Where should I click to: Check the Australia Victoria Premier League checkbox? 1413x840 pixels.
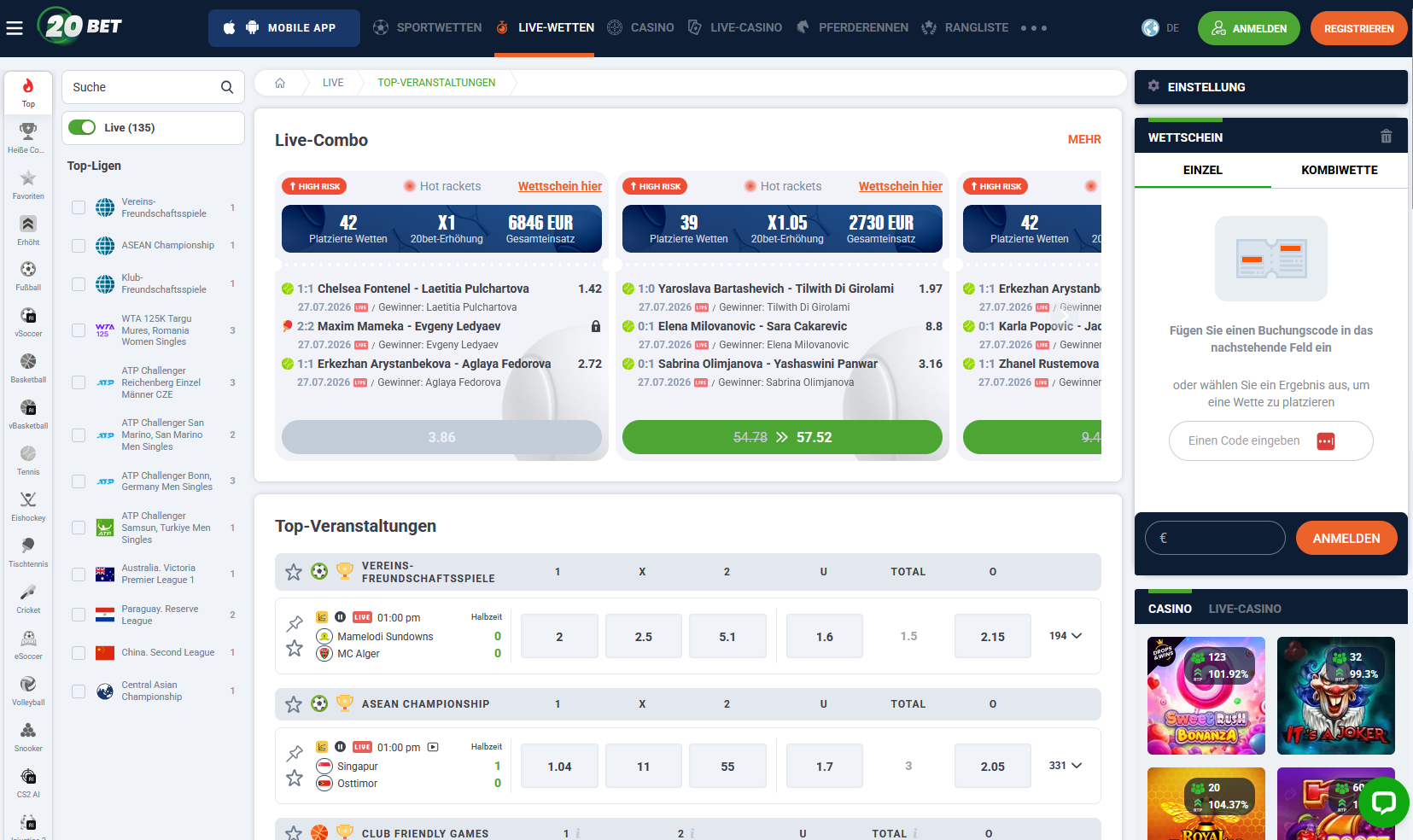click(79, 575)
